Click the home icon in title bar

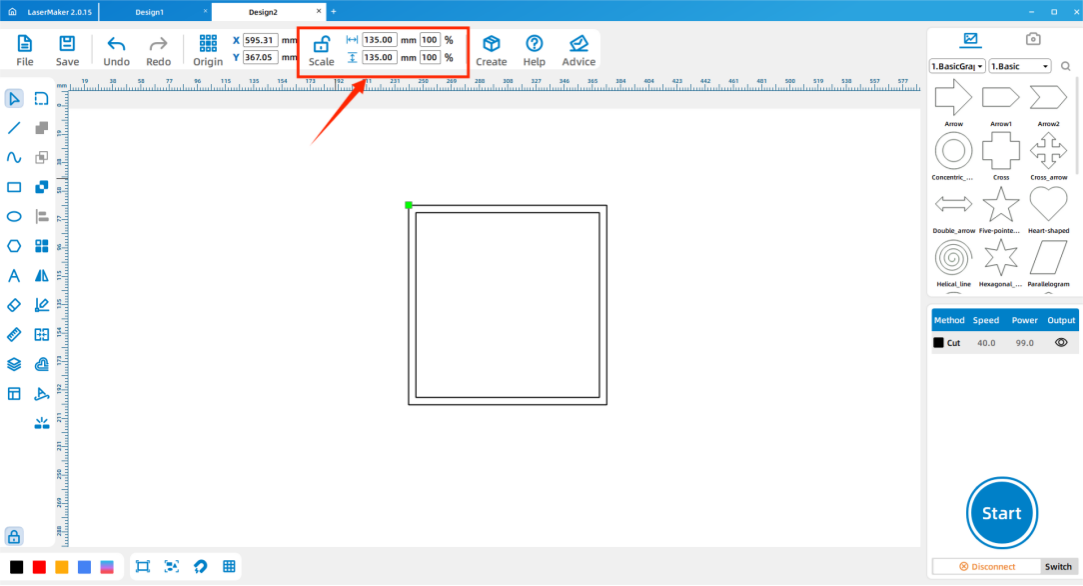point(12,12)
